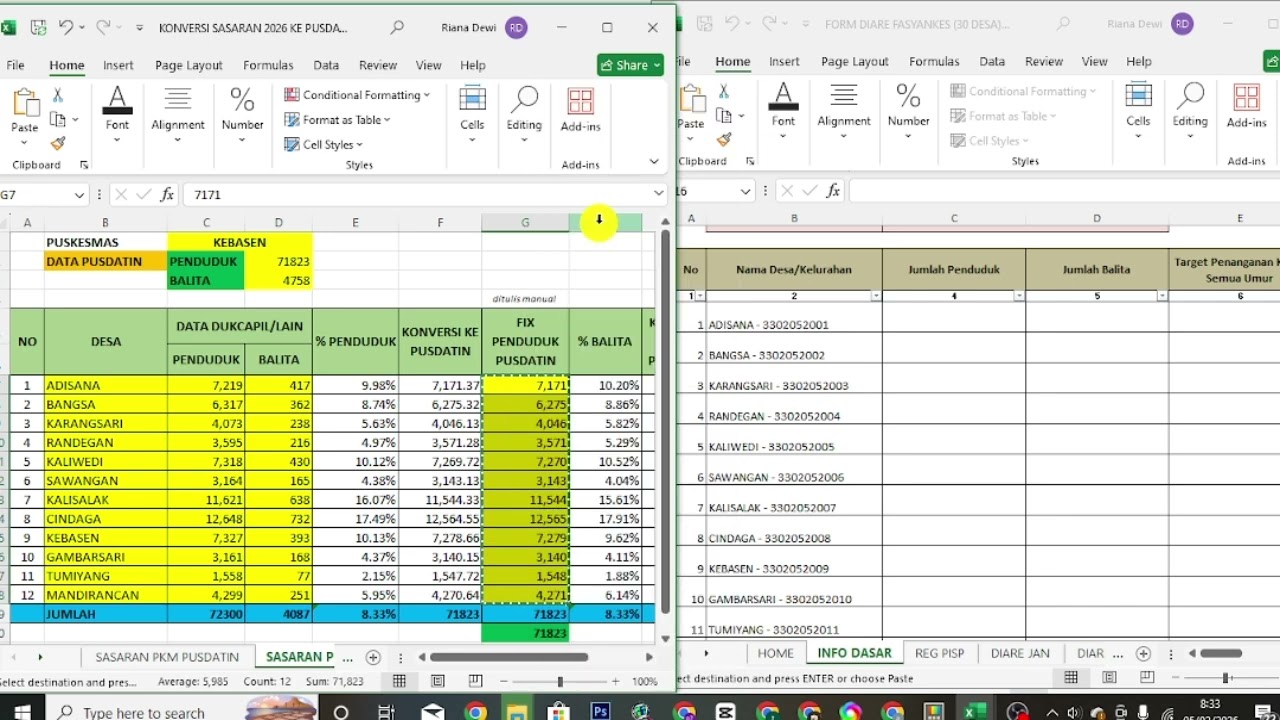The height and width of the screenshot is (720, 1280).
Task: Add new sheet in right window
Action: (1143, 653)
